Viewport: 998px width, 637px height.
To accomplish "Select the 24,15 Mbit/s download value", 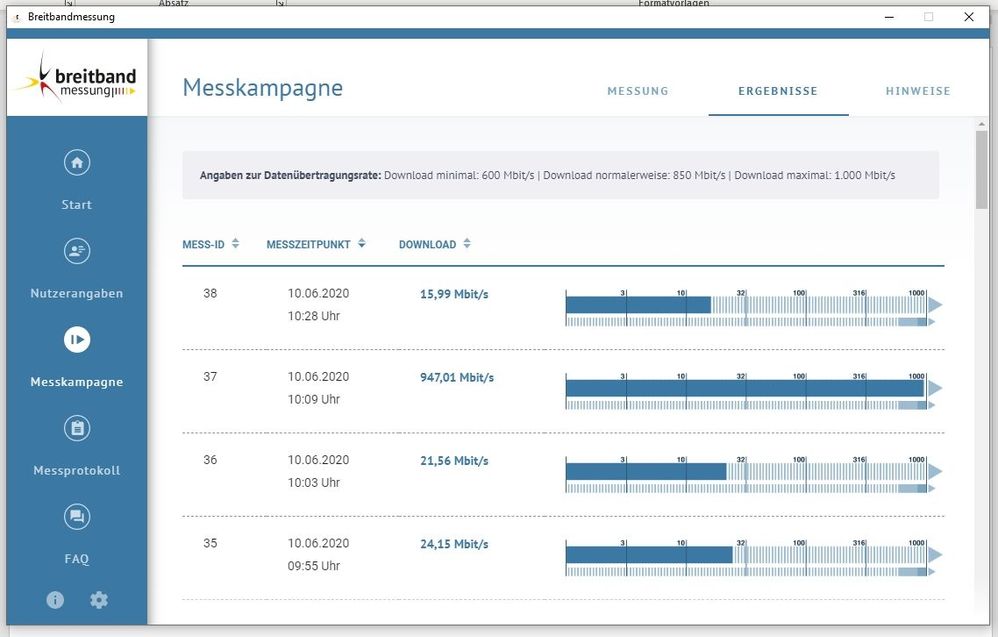I will click(454, 544).
